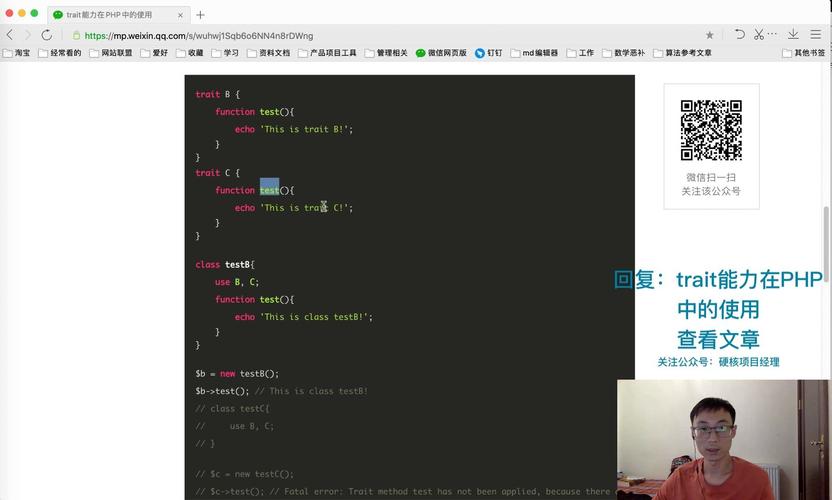
Task: Go forward with the browser forward arrow
Action: click(28, 35)
